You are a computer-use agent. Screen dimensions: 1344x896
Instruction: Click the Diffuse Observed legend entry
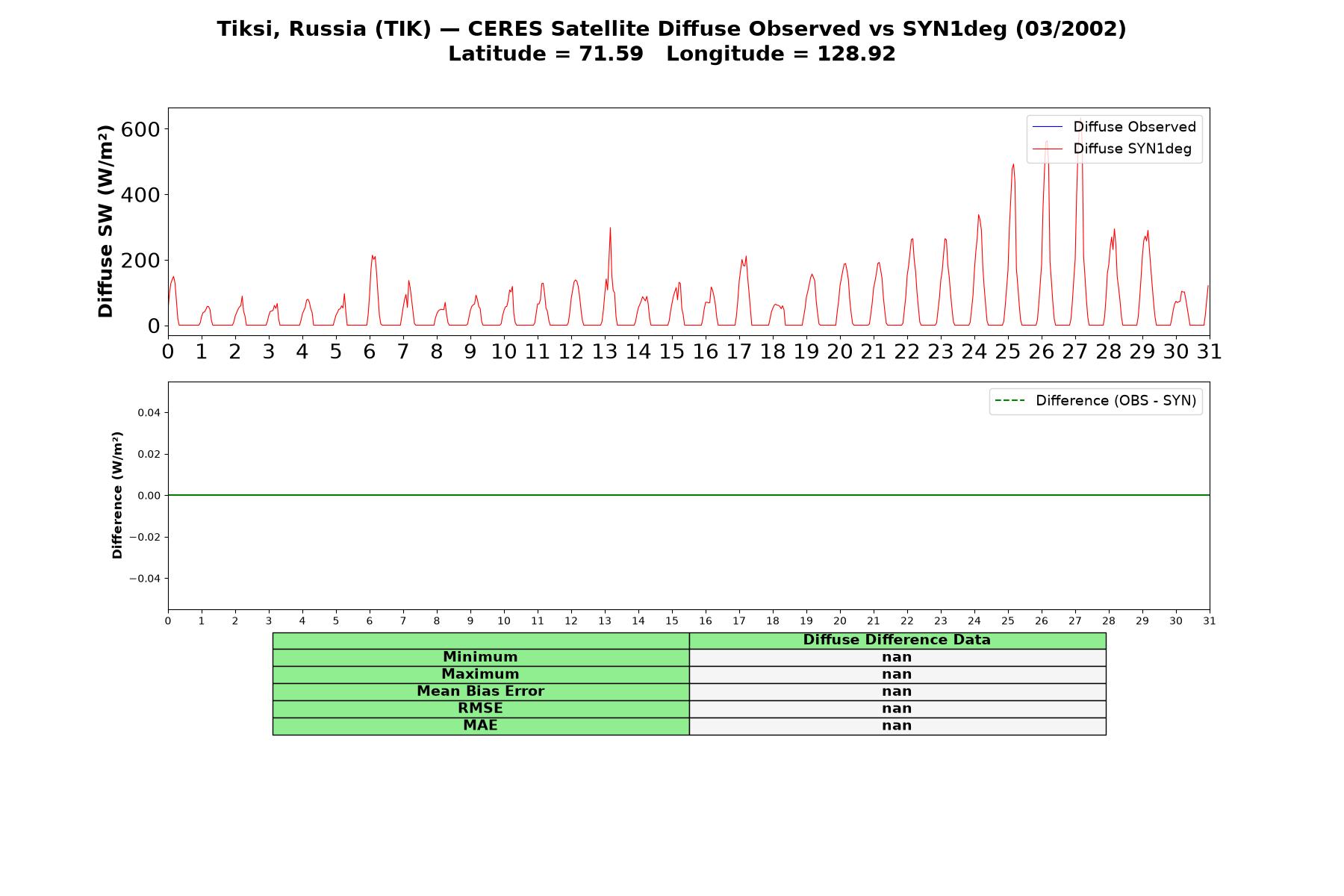tap(1114, 127)
